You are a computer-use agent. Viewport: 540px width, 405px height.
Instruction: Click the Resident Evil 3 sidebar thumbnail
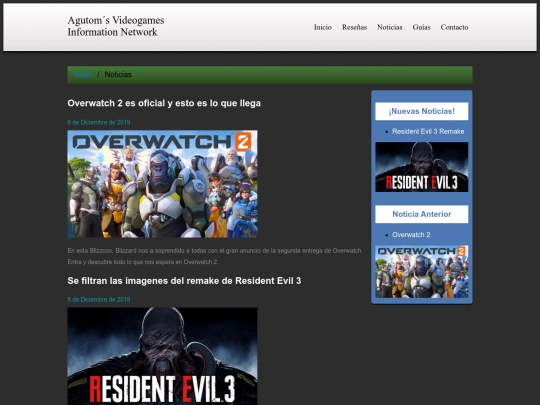pos(422,167)
